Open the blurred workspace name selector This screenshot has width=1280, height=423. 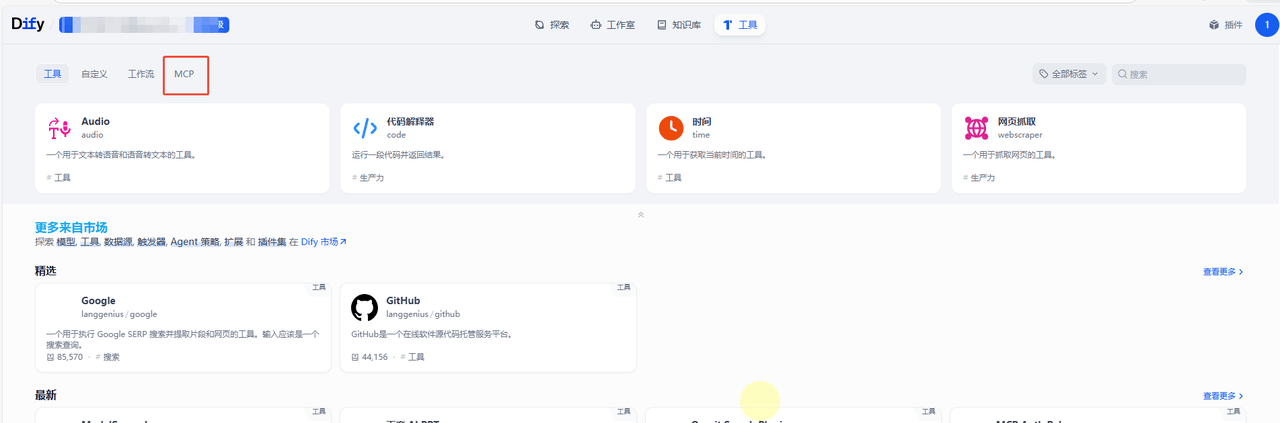pyautogui.click(x=145, y=25)
